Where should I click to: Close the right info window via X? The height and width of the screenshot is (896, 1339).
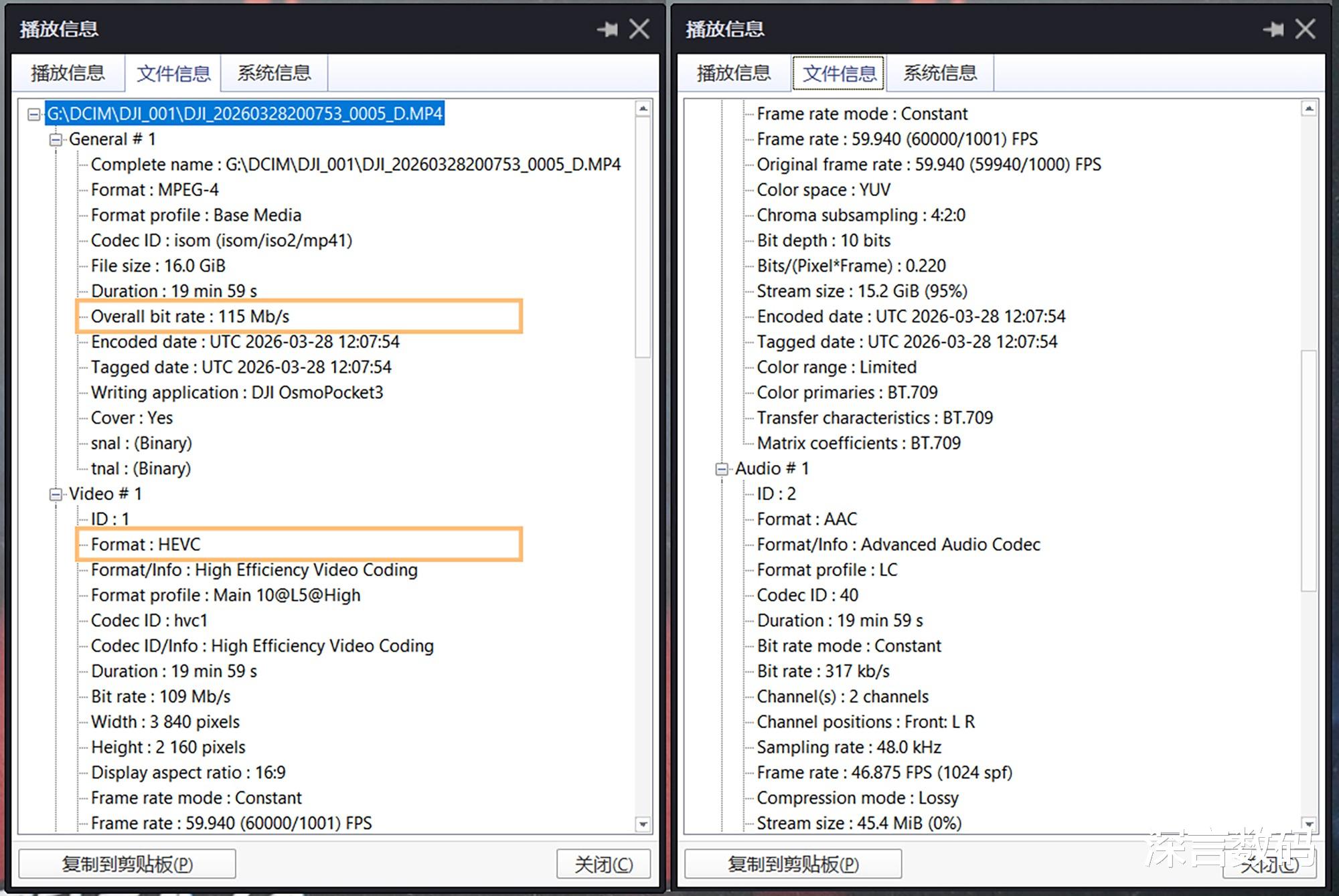point(1306,29)
